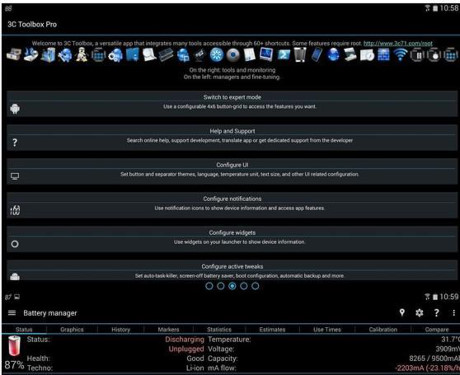Switch to the Statistics tab

tap(219, 329)
